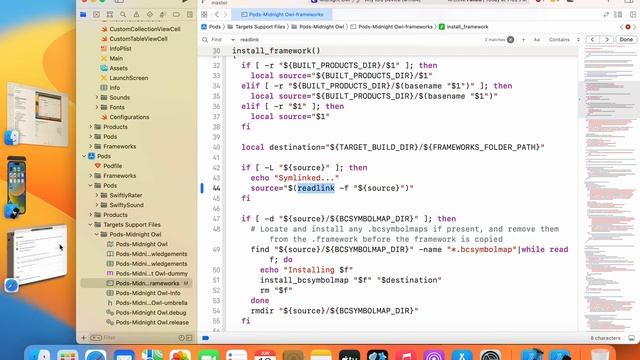Open the editor options icon
This screenshot has height=360, width=640.
(618, 14)
